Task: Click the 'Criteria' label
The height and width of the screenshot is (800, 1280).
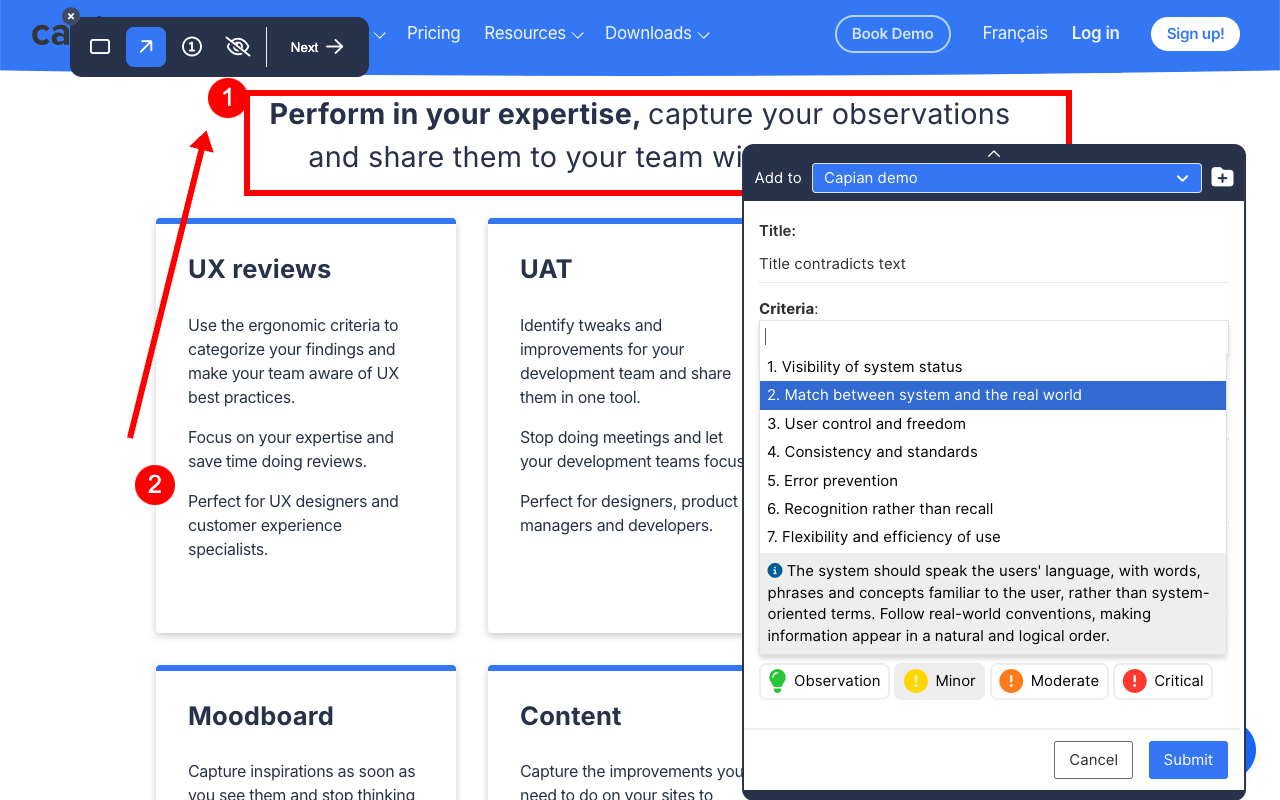Action: coord(787,309)
